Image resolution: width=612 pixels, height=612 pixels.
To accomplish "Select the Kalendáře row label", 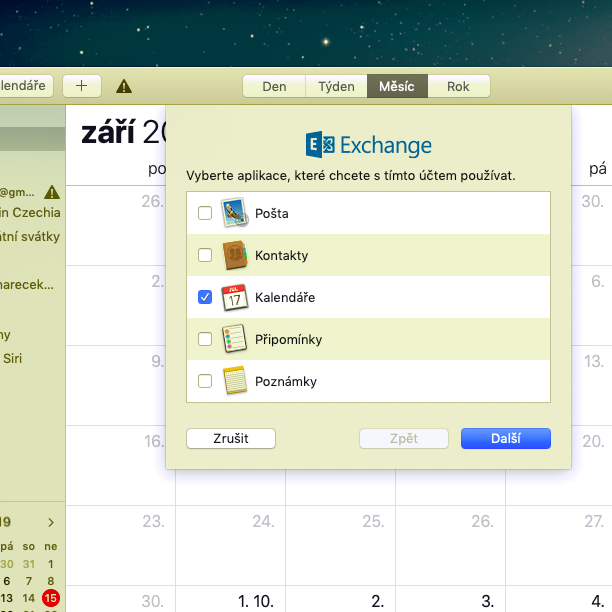I will 285,297.
